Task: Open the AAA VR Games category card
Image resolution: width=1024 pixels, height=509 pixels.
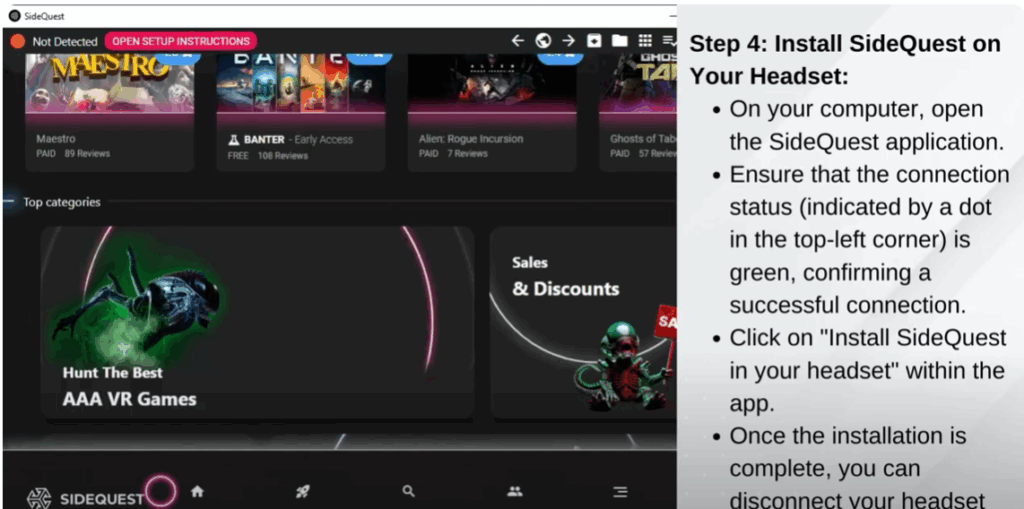Action: [x=257, y=322]
